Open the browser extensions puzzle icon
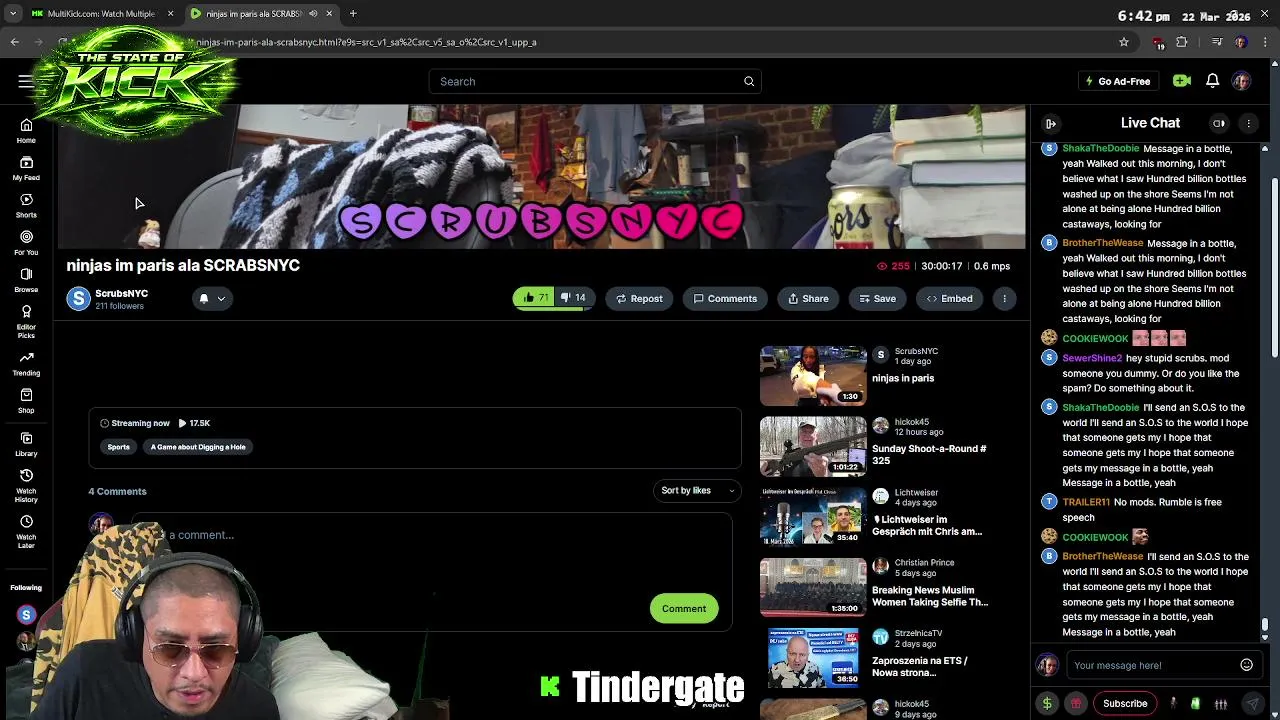 (x=1182, y=42)
